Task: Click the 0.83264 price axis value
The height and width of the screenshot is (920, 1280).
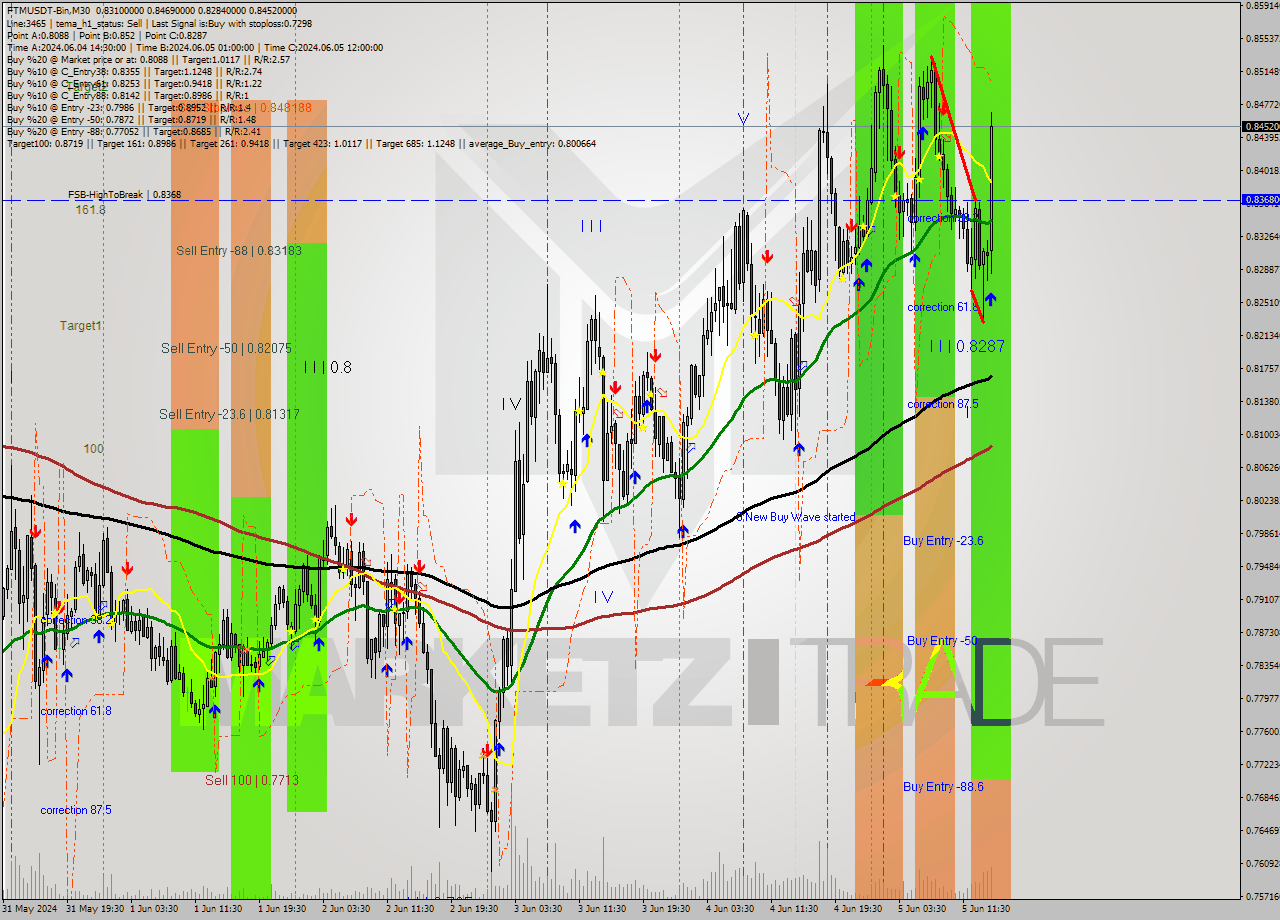Action: coord(1262,236)
